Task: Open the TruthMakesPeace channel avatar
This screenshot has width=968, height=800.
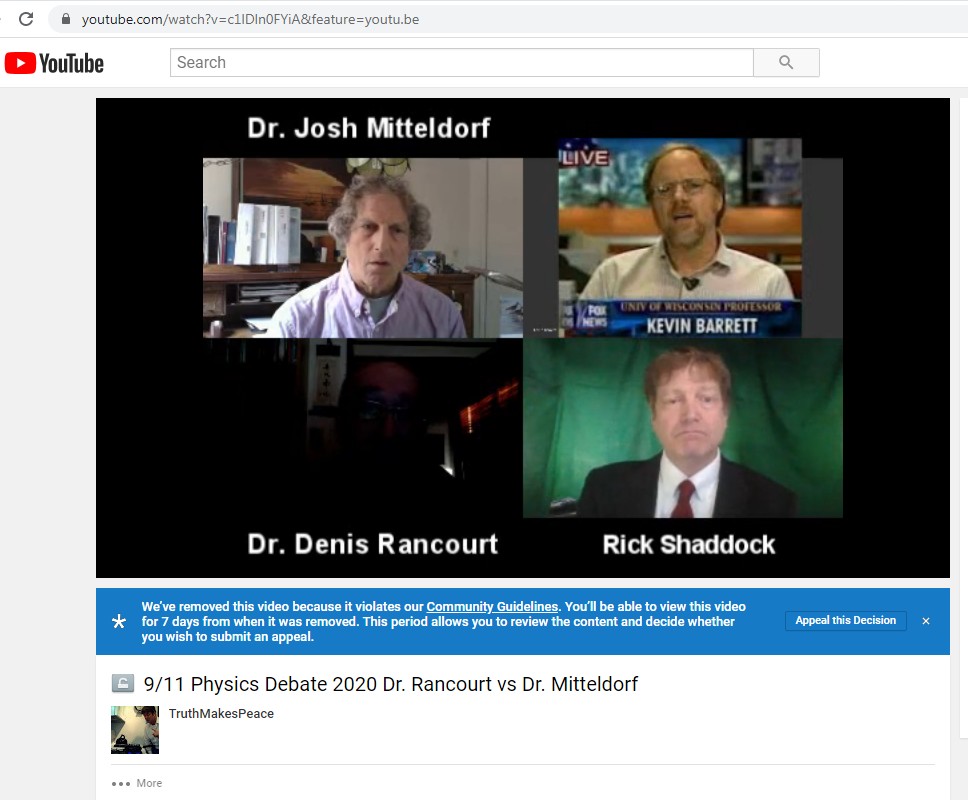Action: pos(135,729)
